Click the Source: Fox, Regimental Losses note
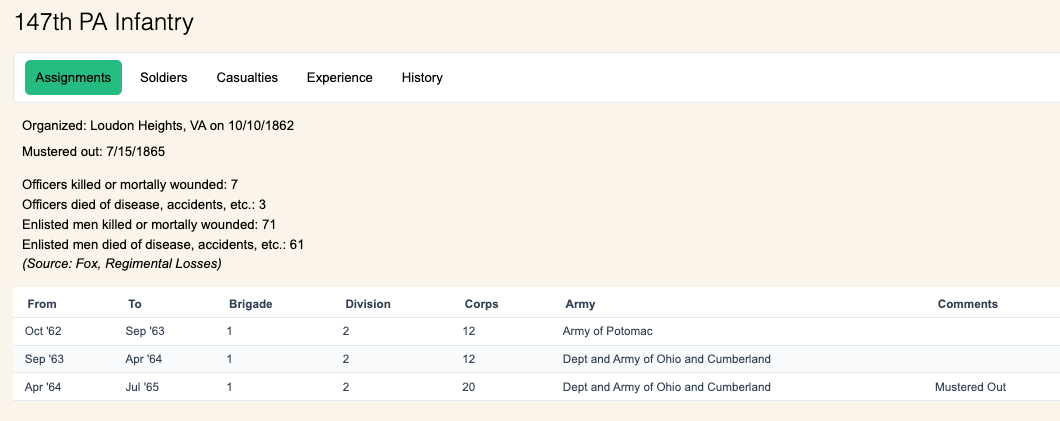 pyautogui.click(x=121, y=264)
